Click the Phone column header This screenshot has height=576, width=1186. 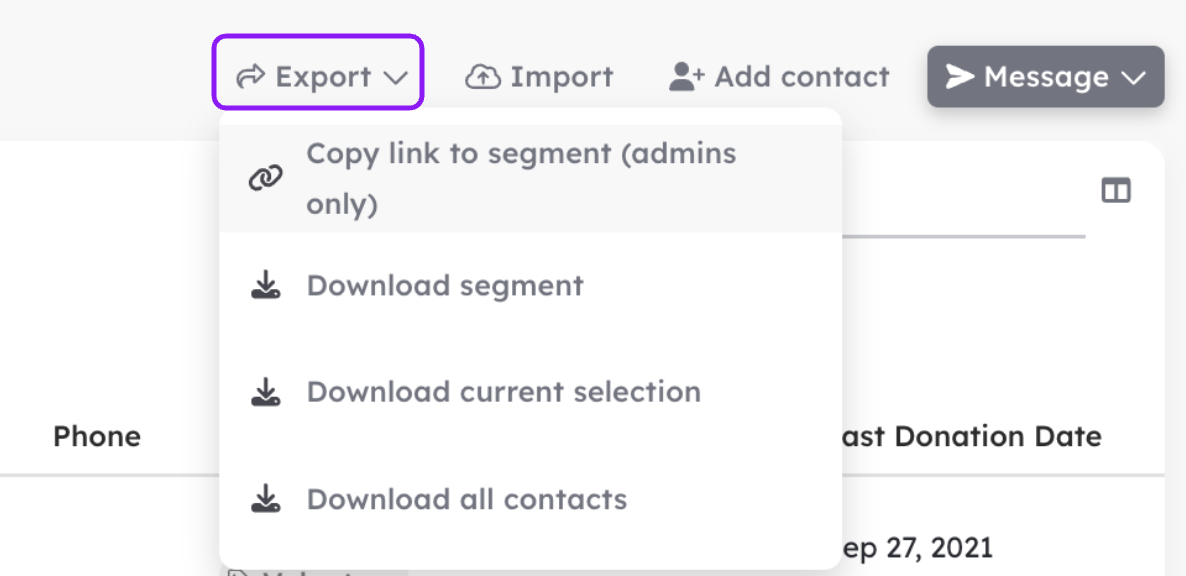point(97,437)
